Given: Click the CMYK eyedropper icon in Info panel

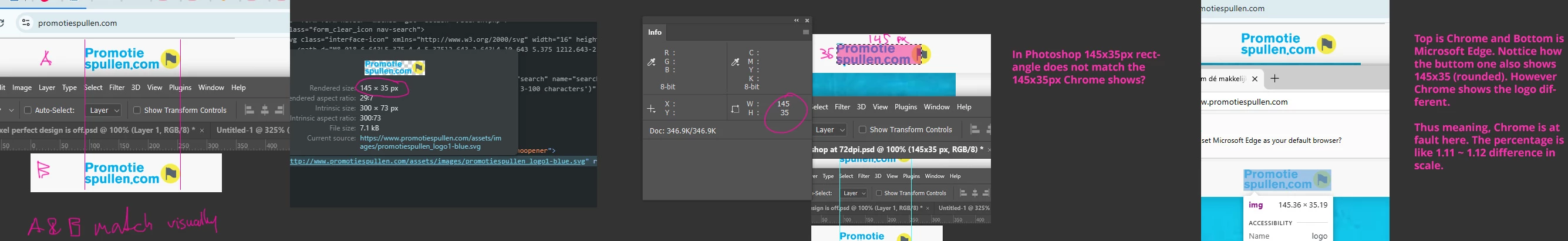Looking at the screenshot, I should coord(736,62).
